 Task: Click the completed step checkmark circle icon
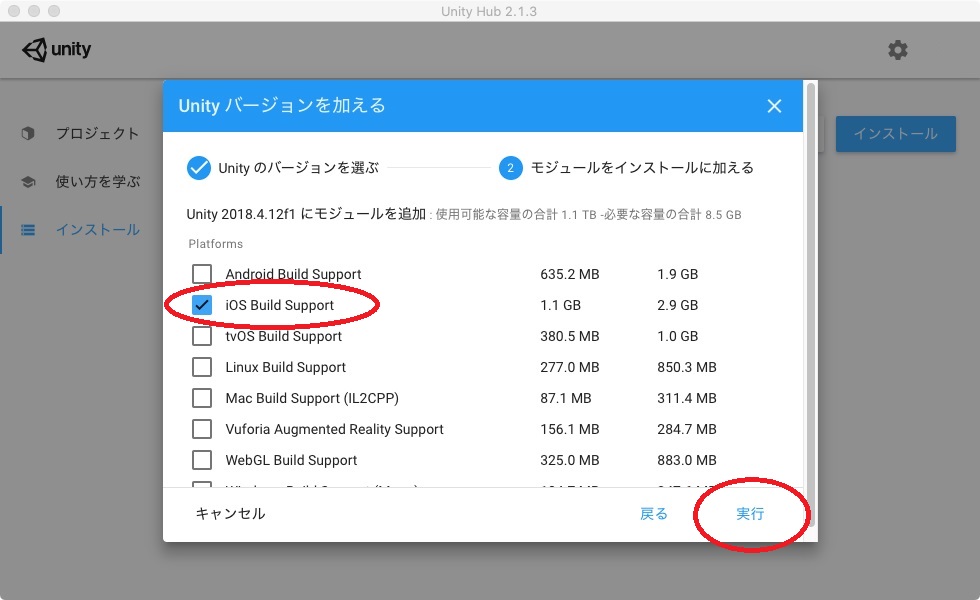(x=199, y=168)
